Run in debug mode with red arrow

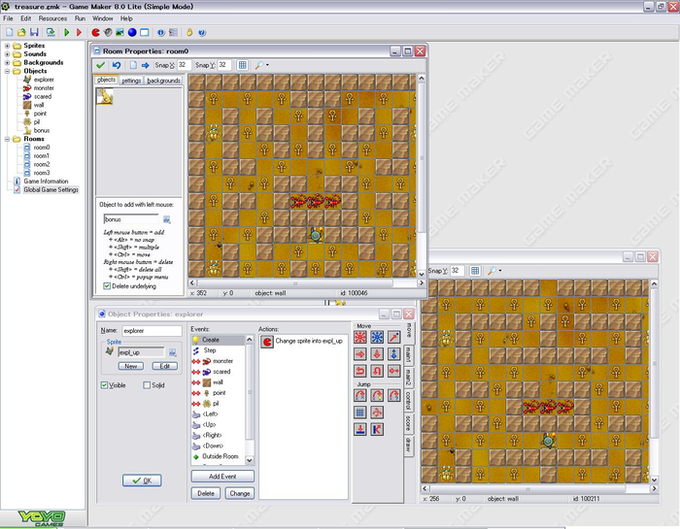[79, 32]
